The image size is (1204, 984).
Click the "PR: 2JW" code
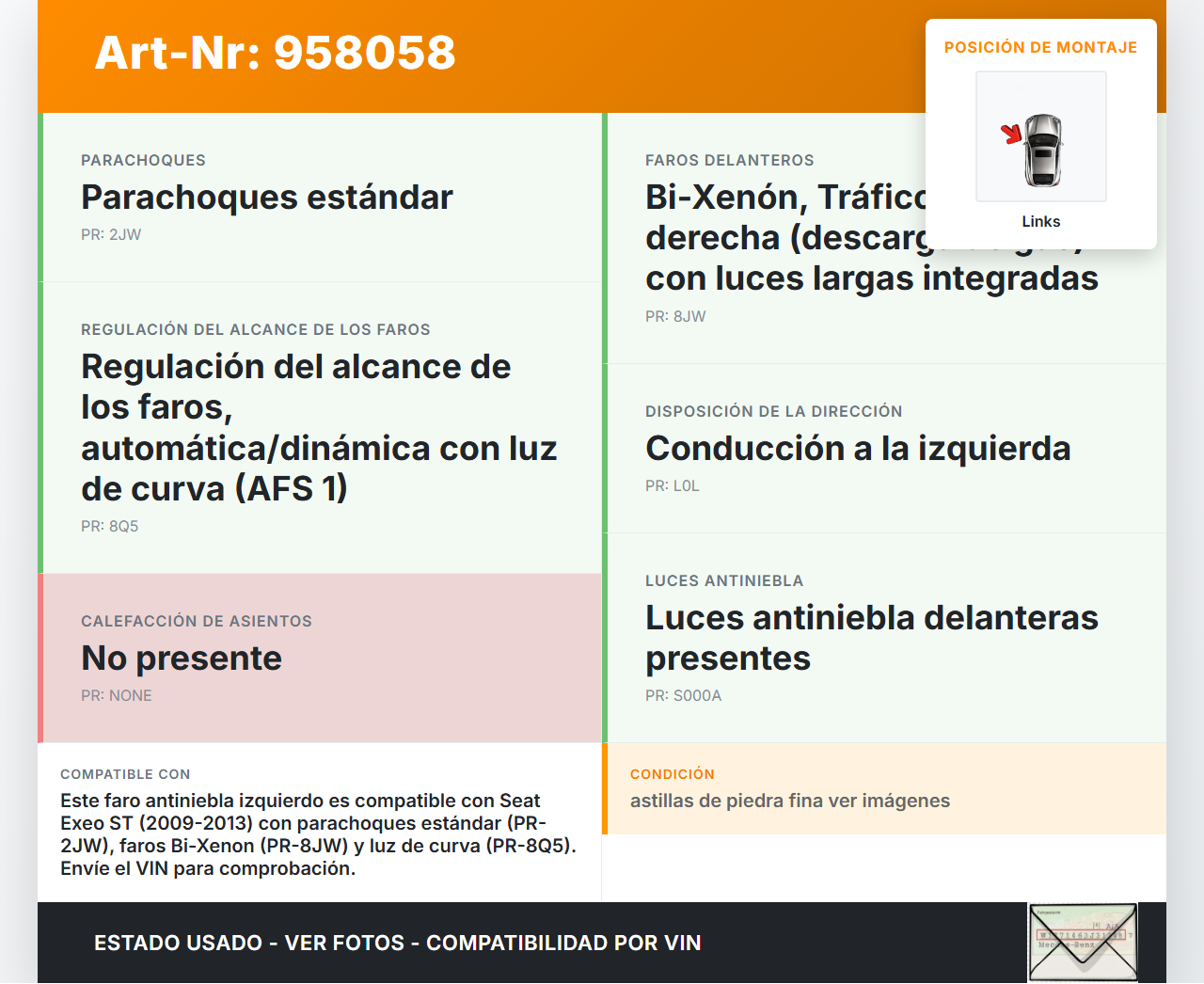pos(111,234)
